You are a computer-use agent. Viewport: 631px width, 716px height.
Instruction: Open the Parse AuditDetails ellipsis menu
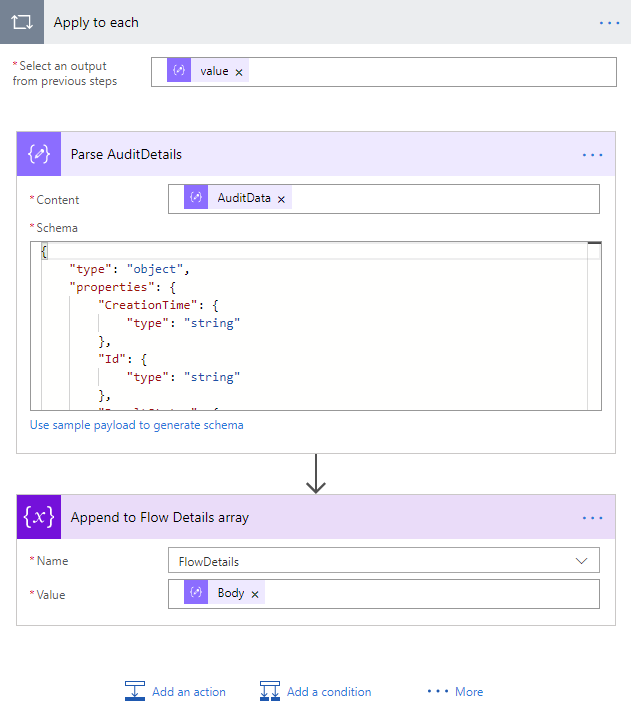point(592,155)
